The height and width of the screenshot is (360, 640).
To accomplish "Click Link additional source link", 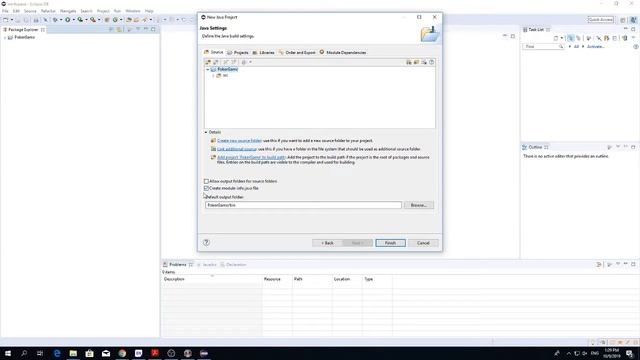I will [237, 149].
